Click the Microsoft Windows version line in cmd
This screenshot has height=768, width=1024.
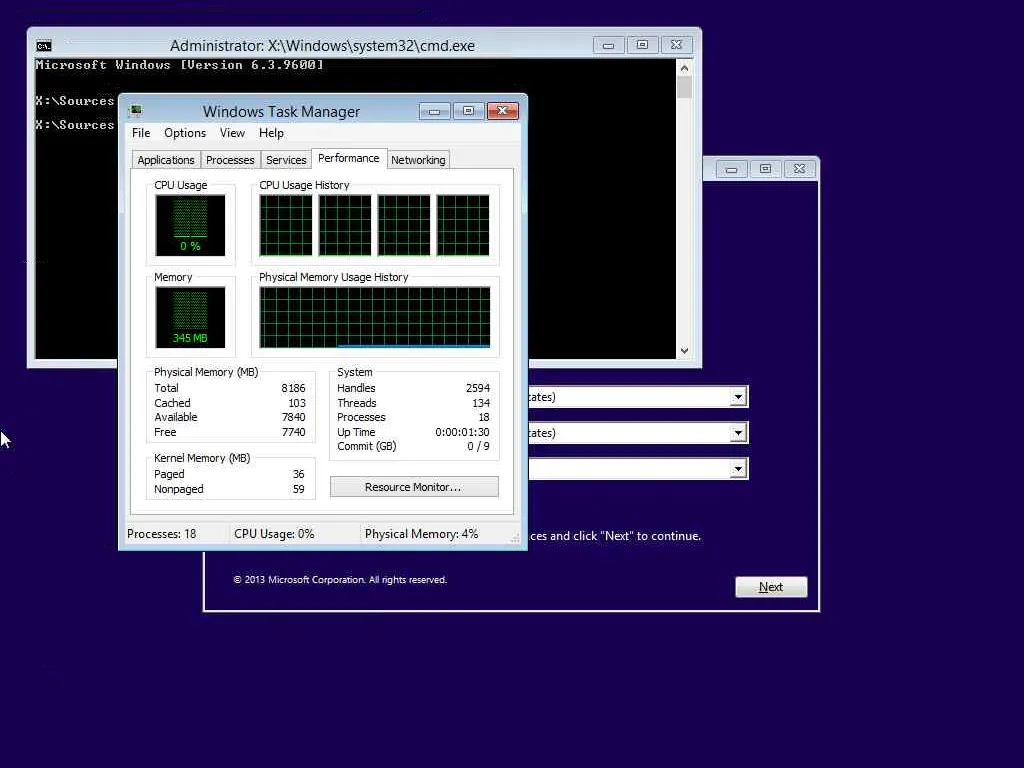(x=180, y=65)
